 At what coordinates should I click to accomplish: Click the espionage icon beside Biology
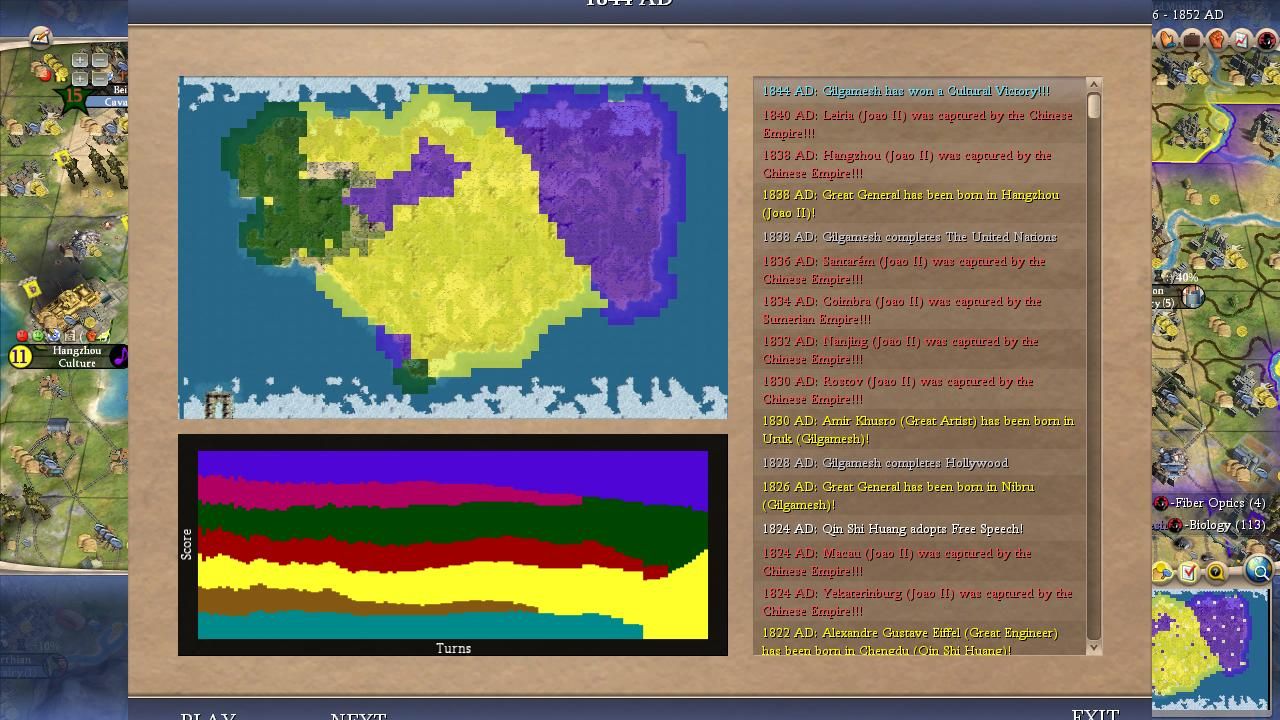[x=1174, y=525]
